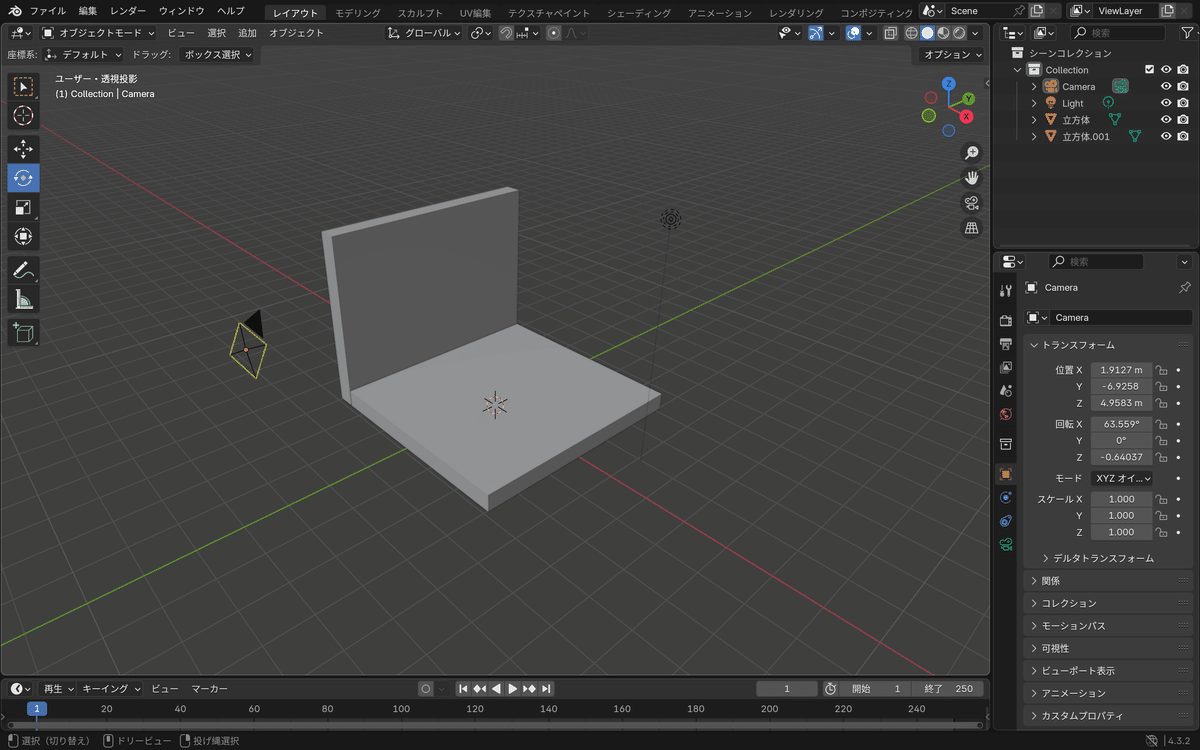1200x750 pixels.
Task: Open the グローバル orientation dropdown
Action: point(425,33)
